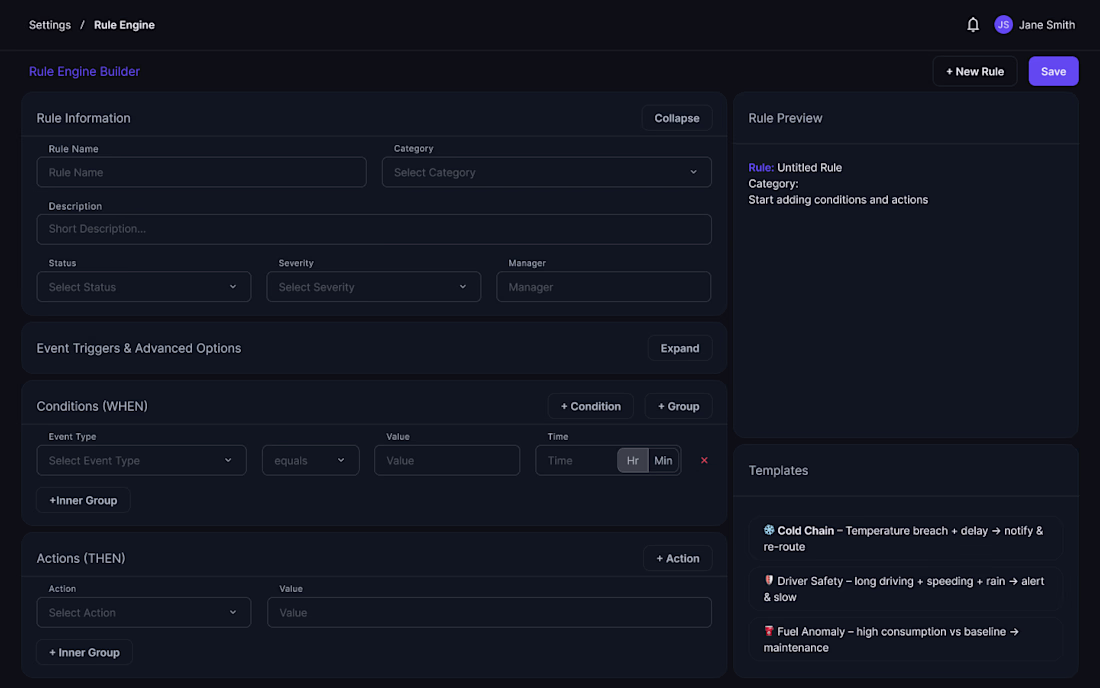
Task: Open the notifications bell
Action: pos(972,25)
